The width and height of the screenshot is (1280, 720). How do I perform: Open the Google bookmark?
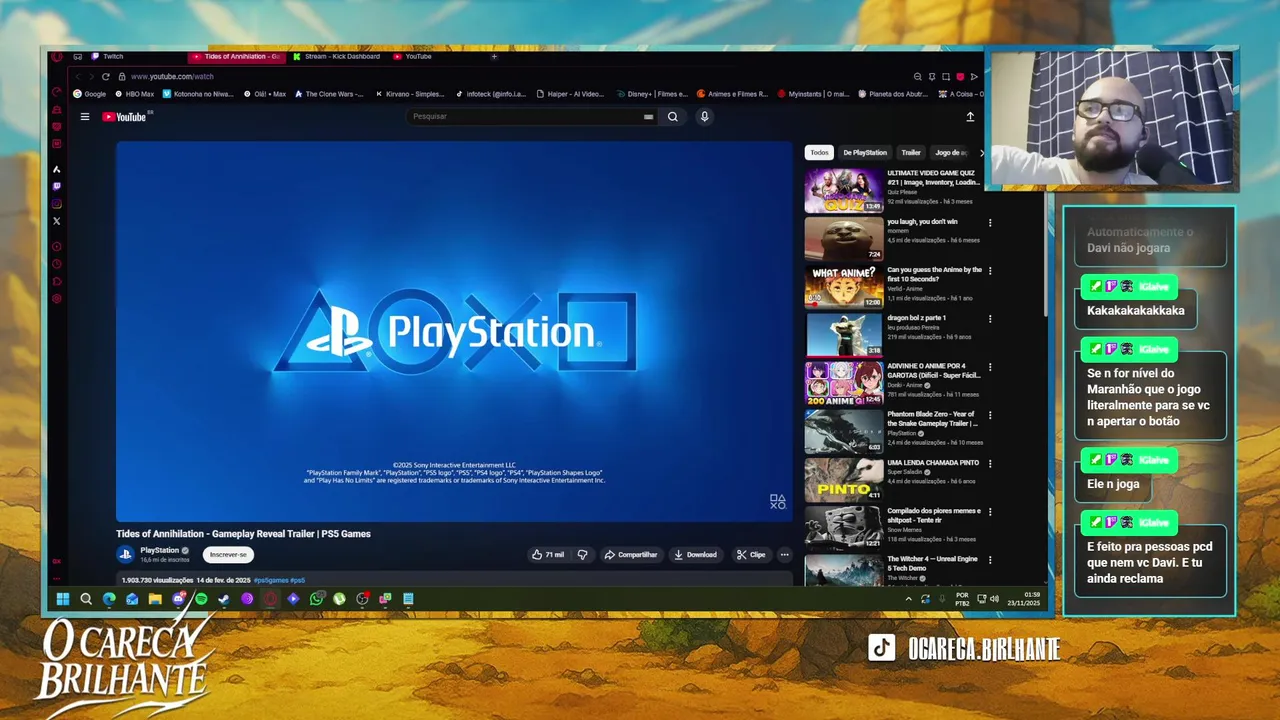90,94
